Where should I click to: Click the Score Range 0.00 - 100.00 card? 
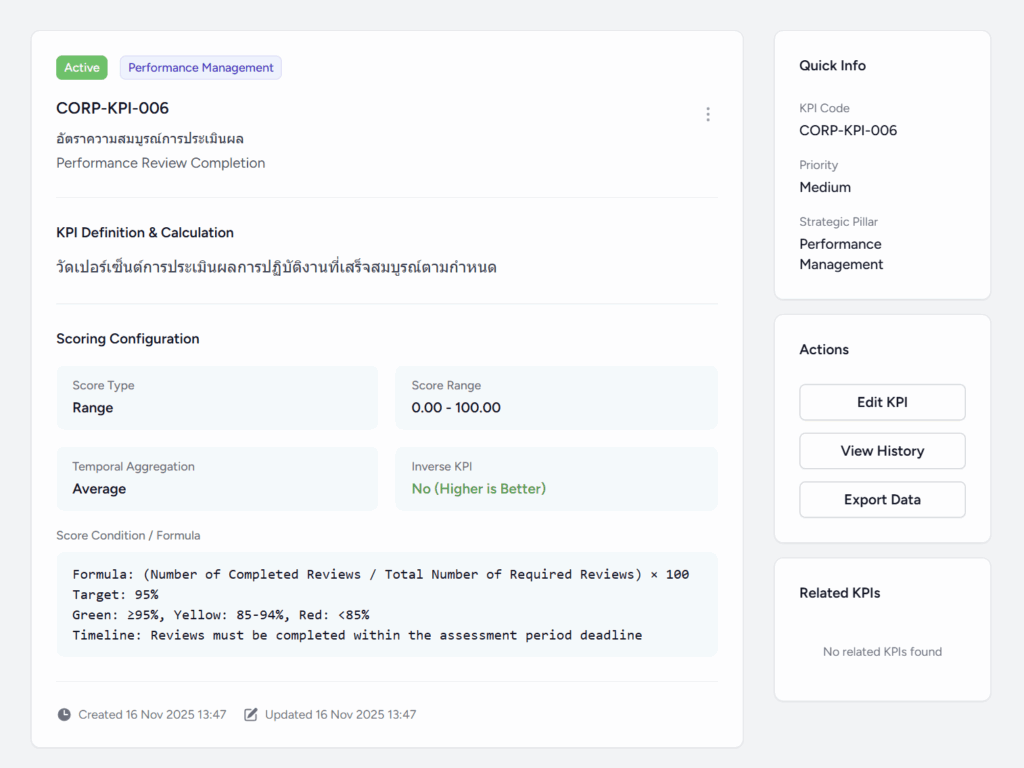pos(556,398)
